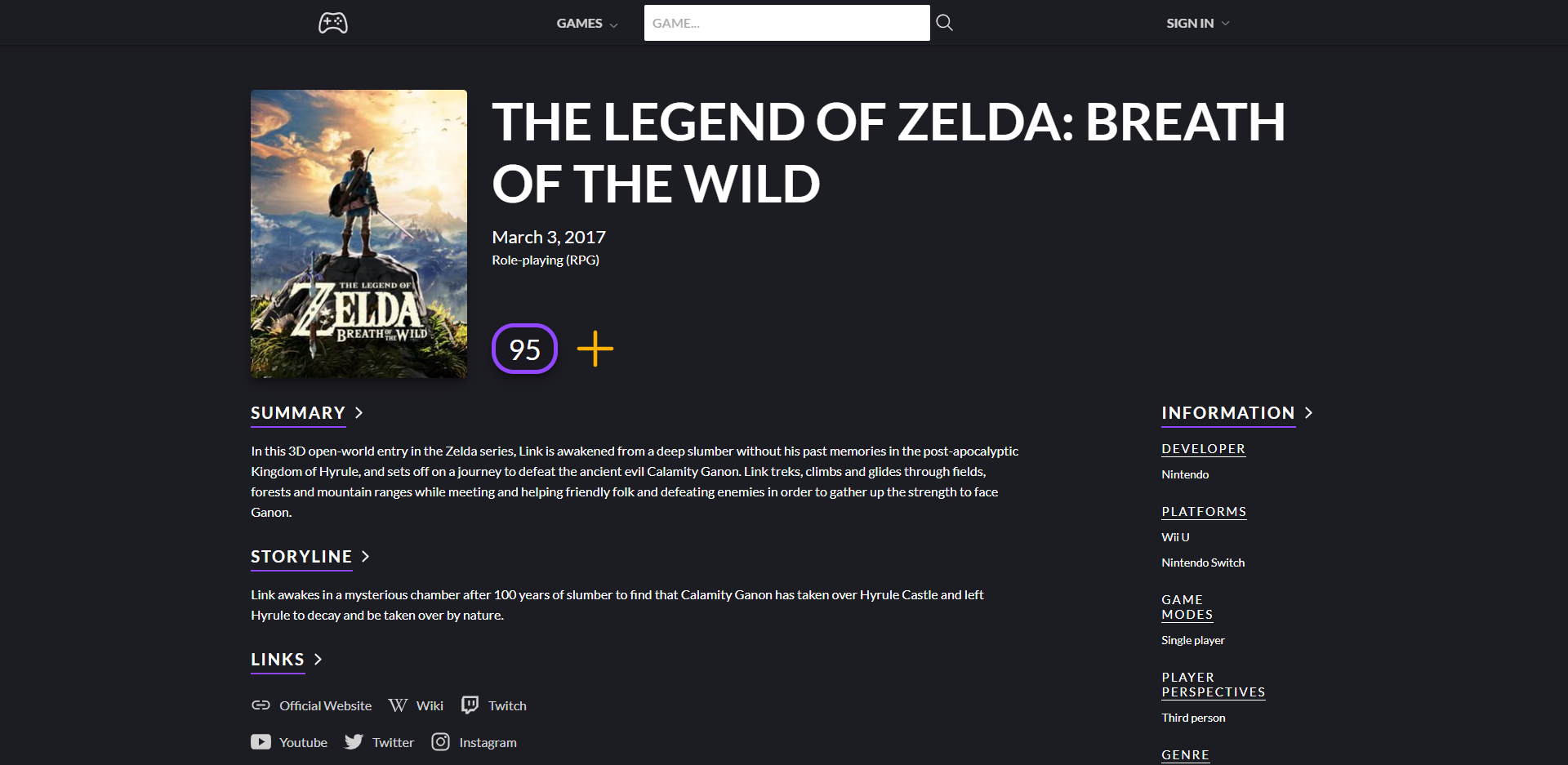Click the Breath of the Wild cover art

coord(359,234)
